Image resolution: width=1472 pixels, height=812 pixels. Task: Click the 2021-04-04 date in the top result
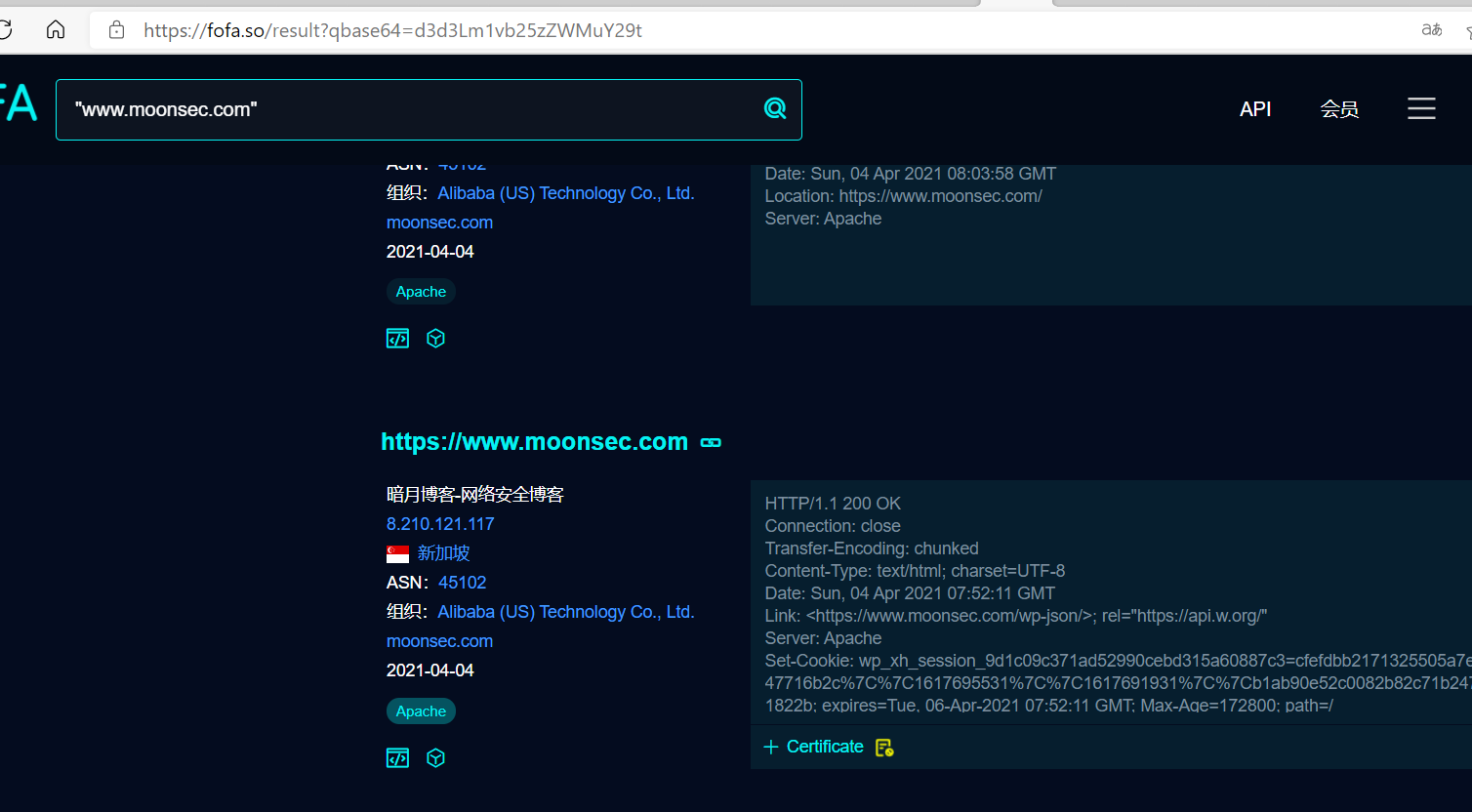[430, 252]
